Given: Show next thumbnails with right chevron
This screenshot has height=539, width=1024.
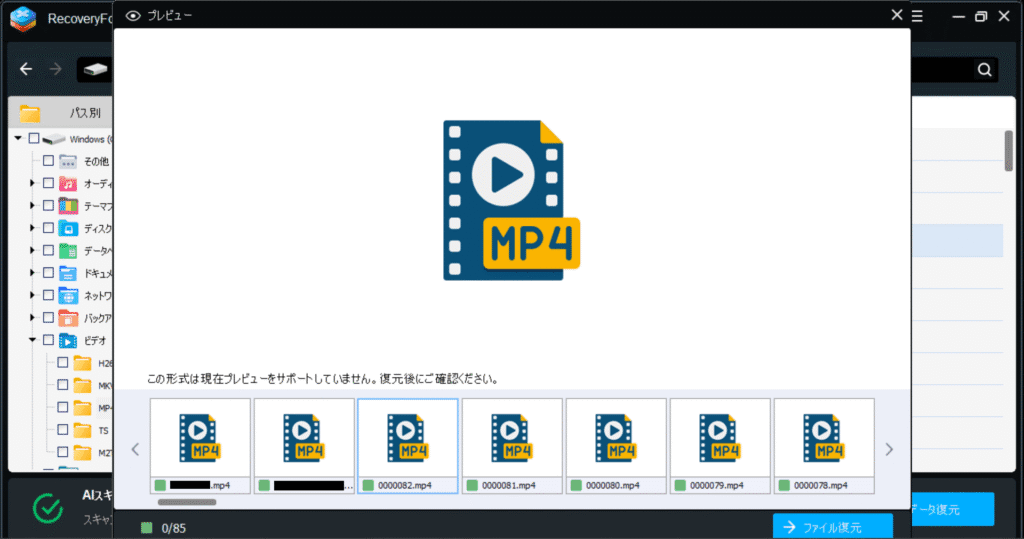Looking at the screenshot, I should pyautogui.click(x=889, y=449).
